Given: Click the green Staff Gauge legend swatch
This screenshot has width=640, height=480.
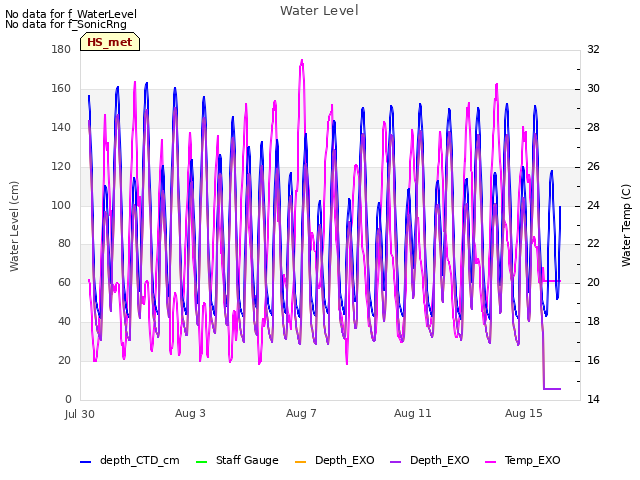Looking at the screenshot, I should 201,462.
